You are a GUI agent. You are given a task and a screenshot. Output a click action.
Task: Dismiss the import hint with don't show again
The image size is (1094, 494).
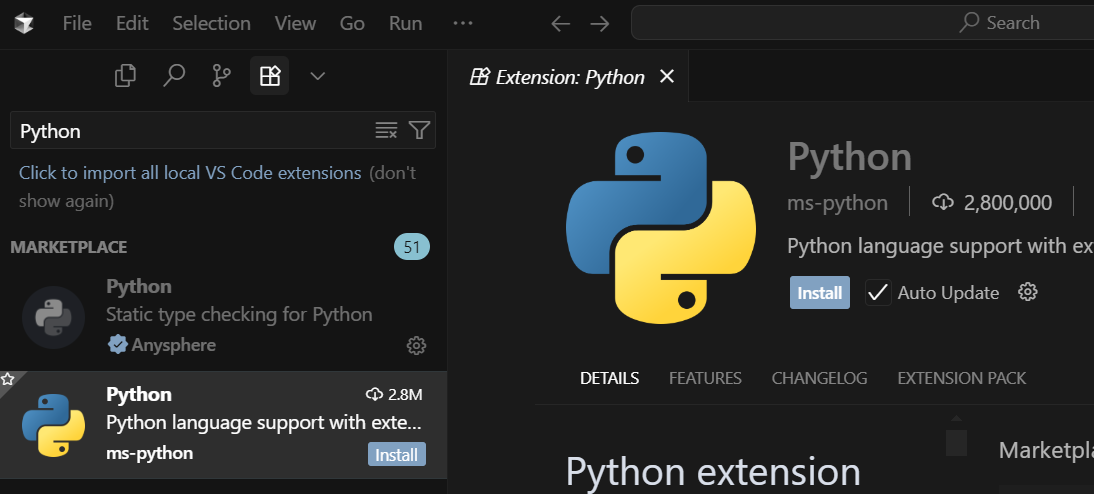click(x=218, y=187)
